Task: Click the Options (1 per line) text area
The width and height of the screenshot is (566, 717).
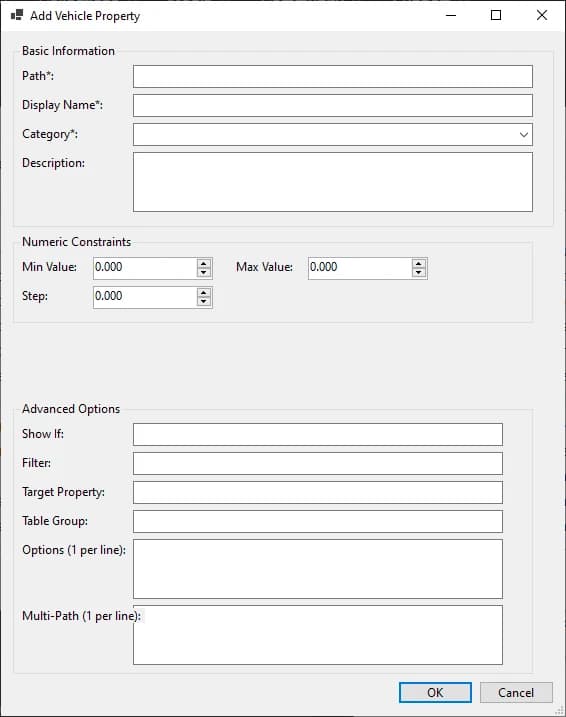Action: [318, 569]
